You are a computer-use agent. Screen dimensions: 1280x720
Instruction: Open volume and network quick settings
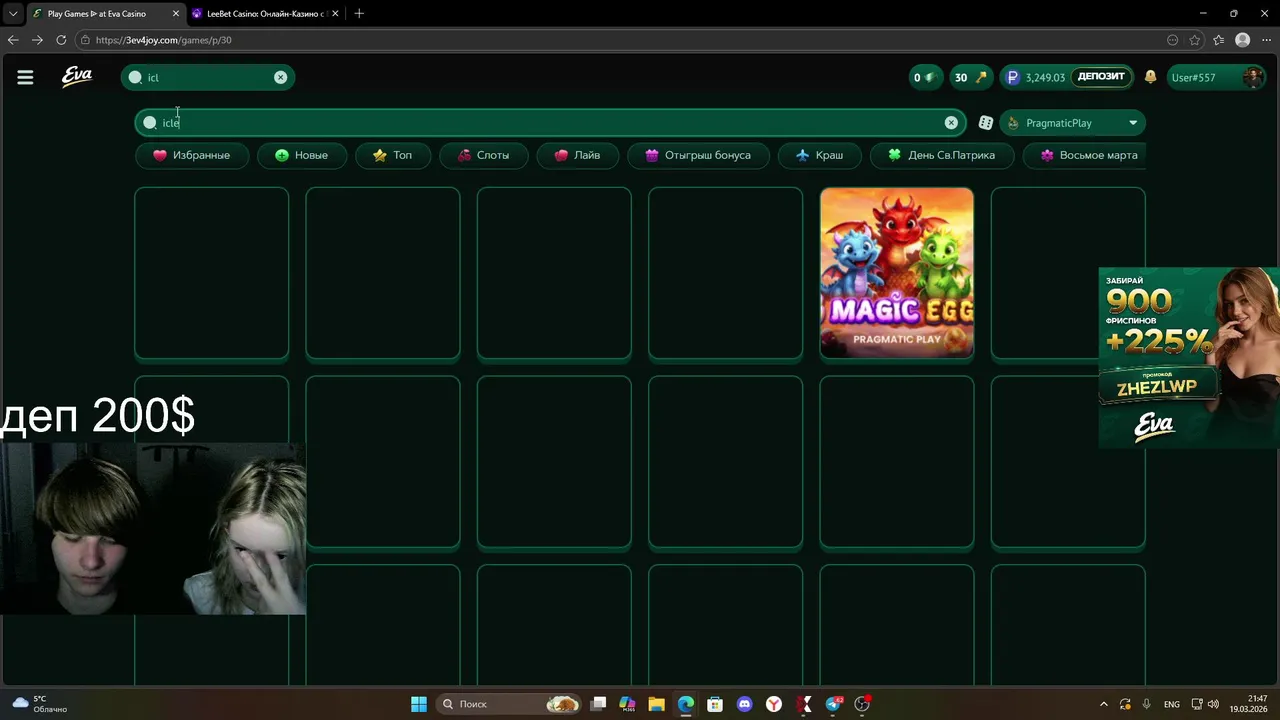[1205, 704]
